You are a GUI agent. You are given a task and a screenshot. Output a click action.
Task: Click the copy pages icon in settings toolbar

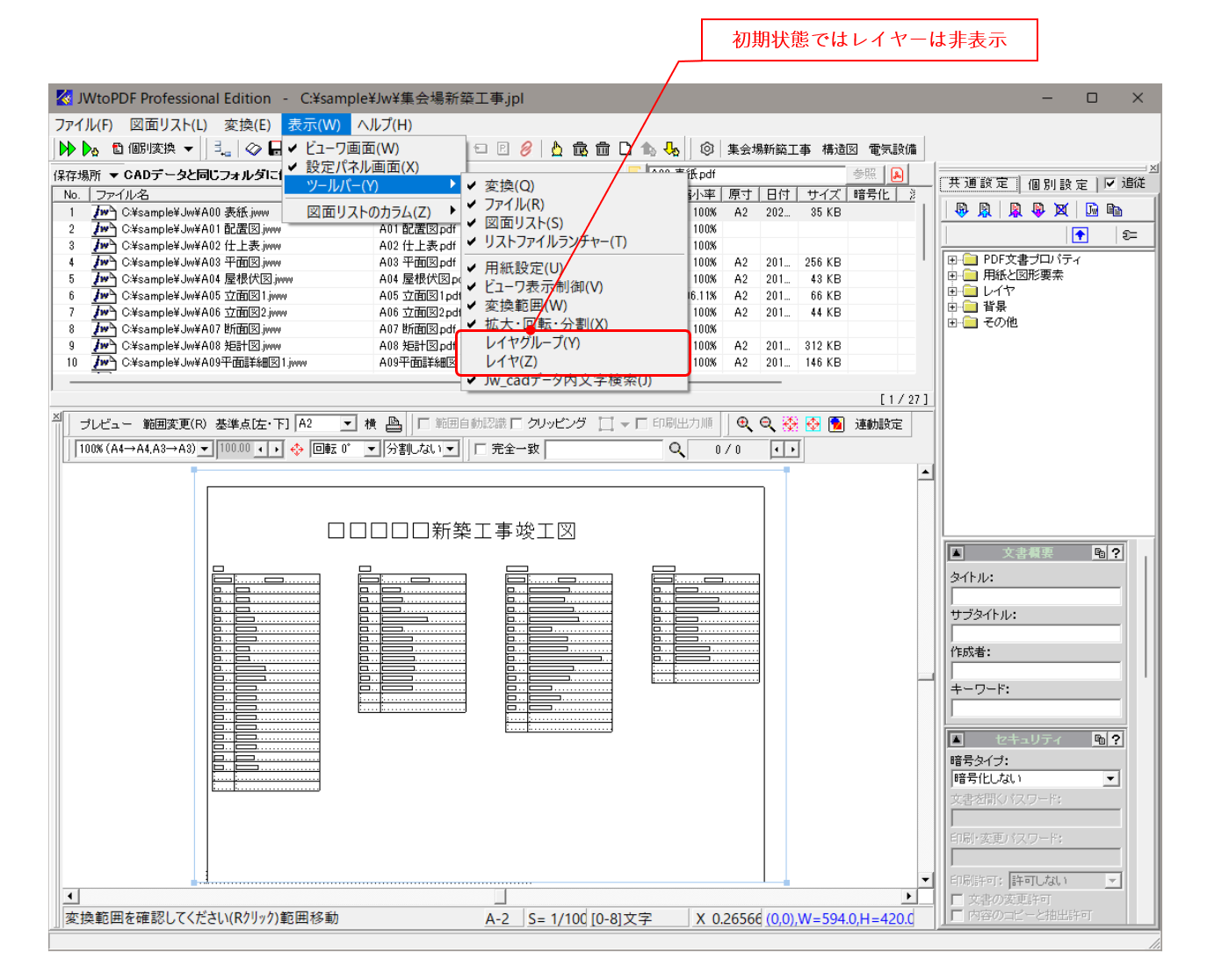(1115, 210)
